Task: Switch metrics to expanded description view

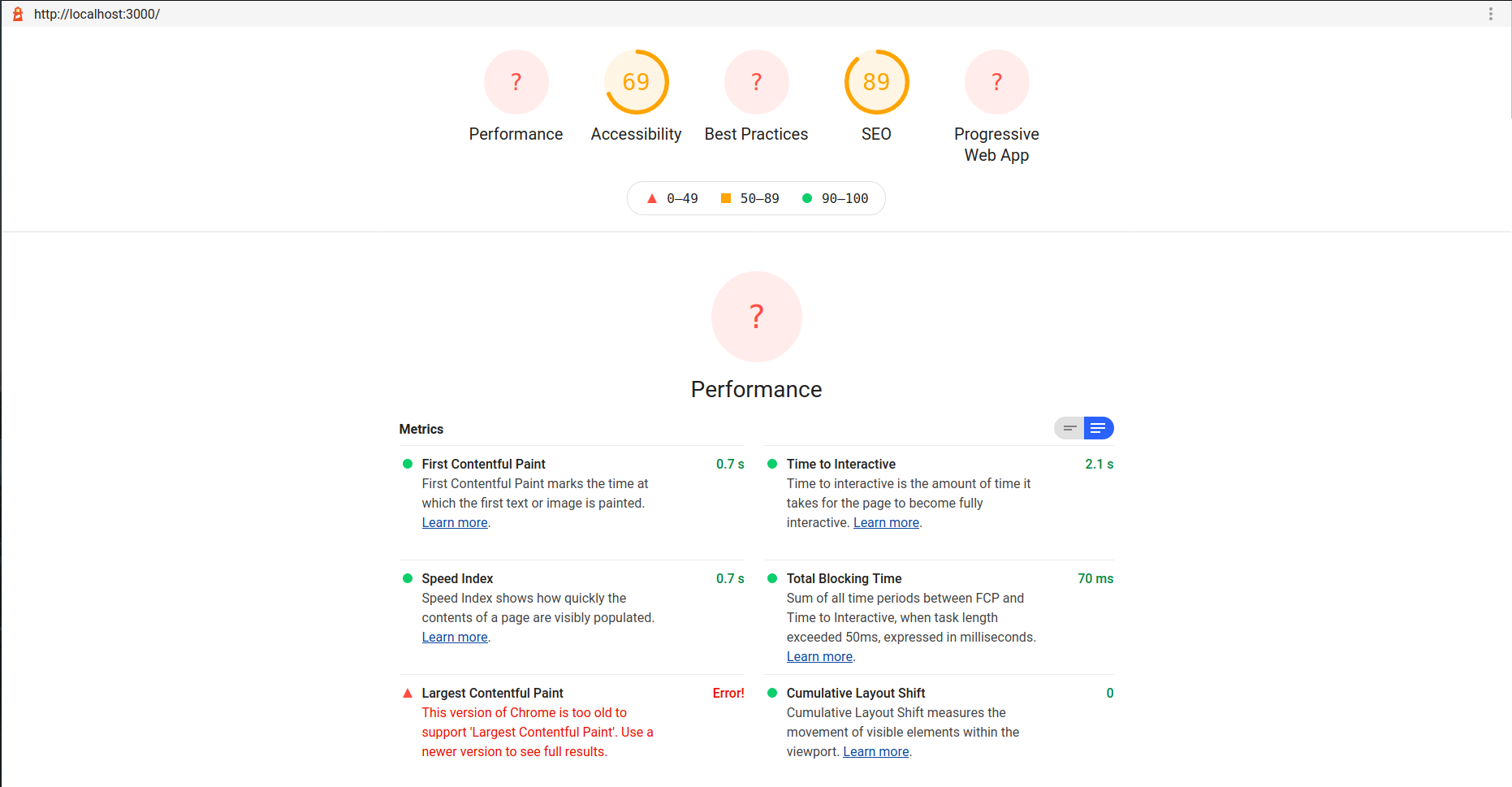Action: coord(1098,428)
